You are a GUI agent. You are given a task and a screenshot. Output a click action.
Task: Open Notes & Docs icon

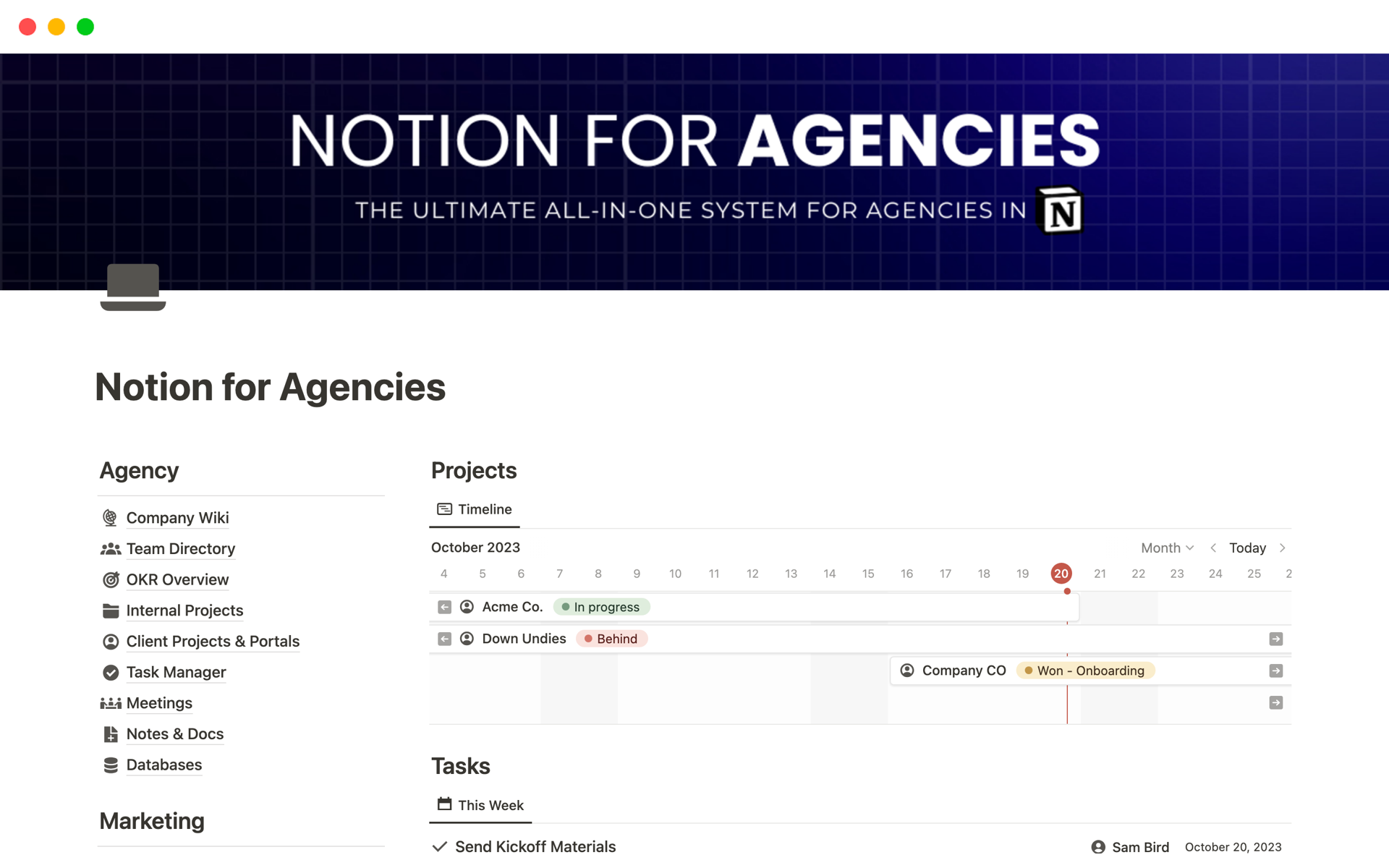[110, 733]
